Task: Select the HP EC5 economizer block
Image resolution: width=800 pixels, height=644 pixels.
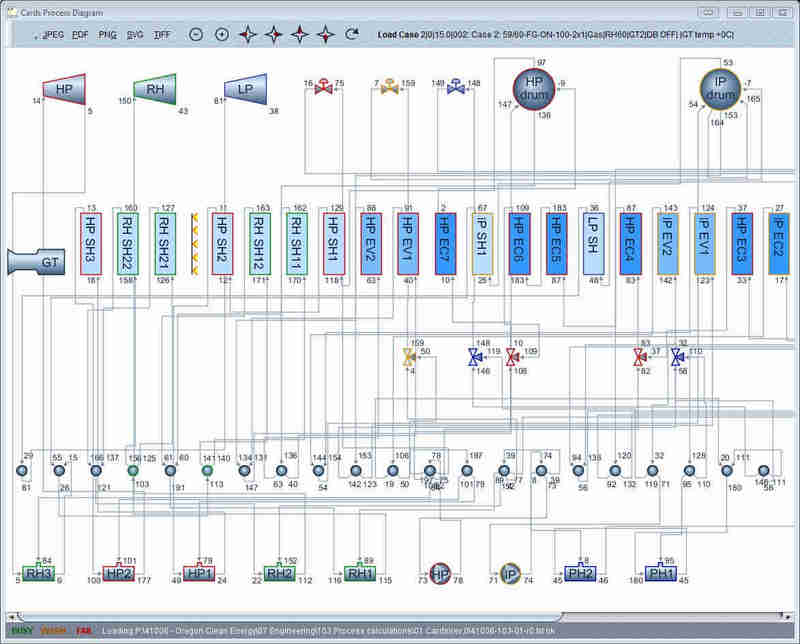Action: pyautogui.click(x=557, y=244)
